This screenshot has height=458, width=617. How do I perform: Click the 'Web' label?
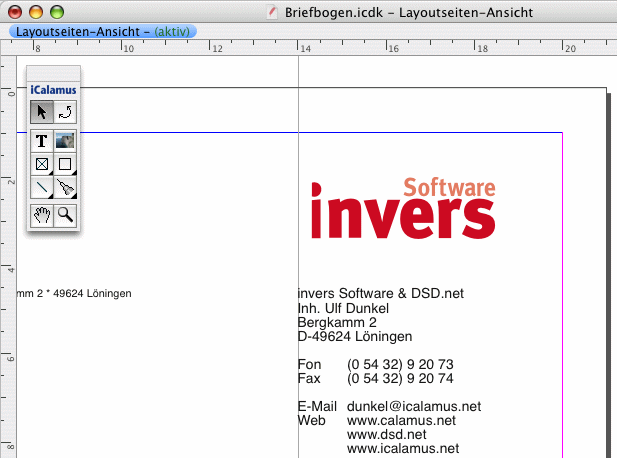(312, 421)
